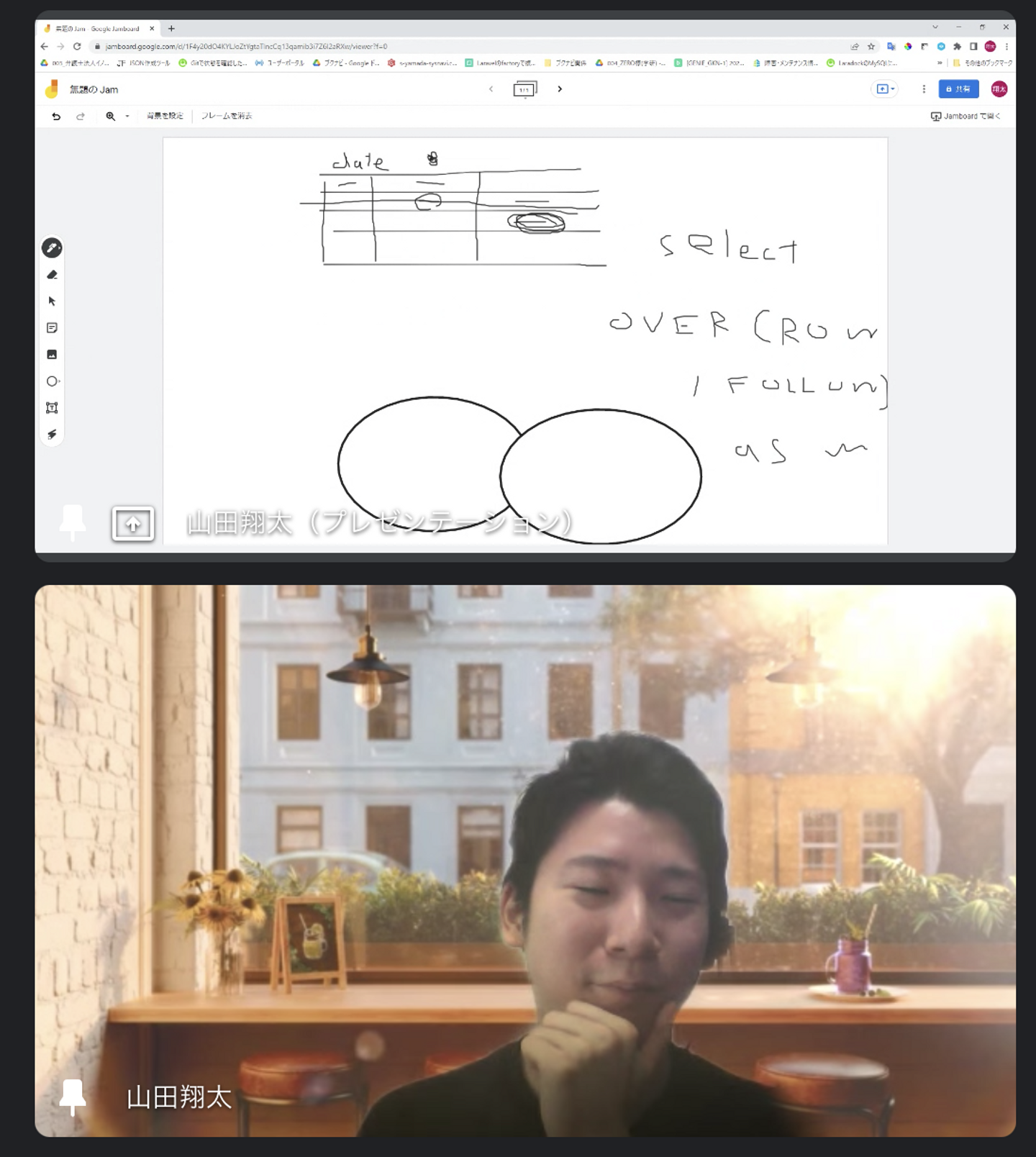Switch to the Google Jamboard tab
1036x1157 pixels.
click(99, 29)
